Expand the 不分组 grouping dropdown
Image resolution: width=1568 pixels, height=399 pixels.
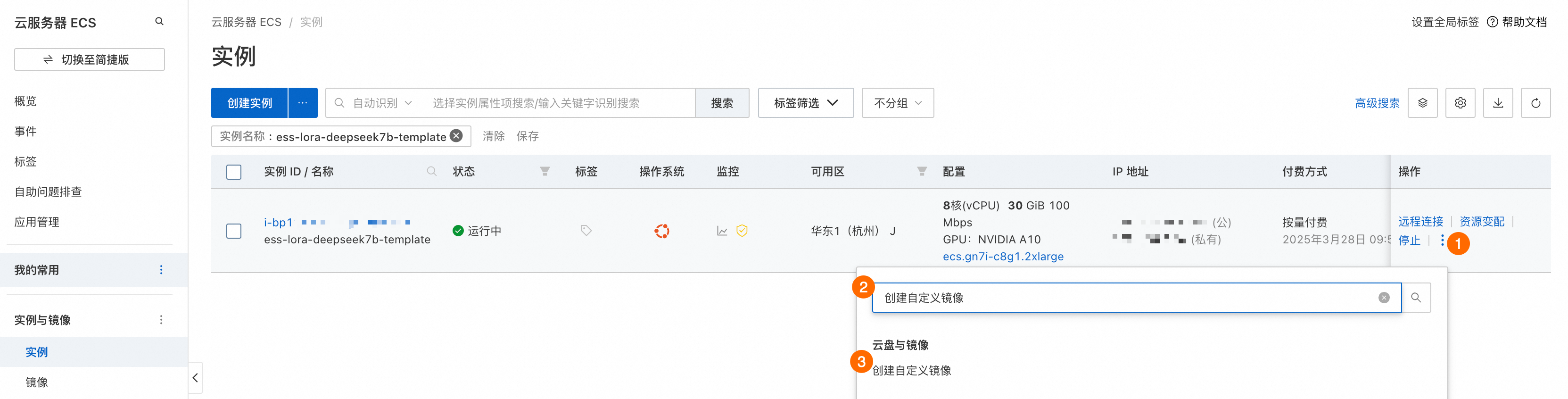click(x=897, y=103)
